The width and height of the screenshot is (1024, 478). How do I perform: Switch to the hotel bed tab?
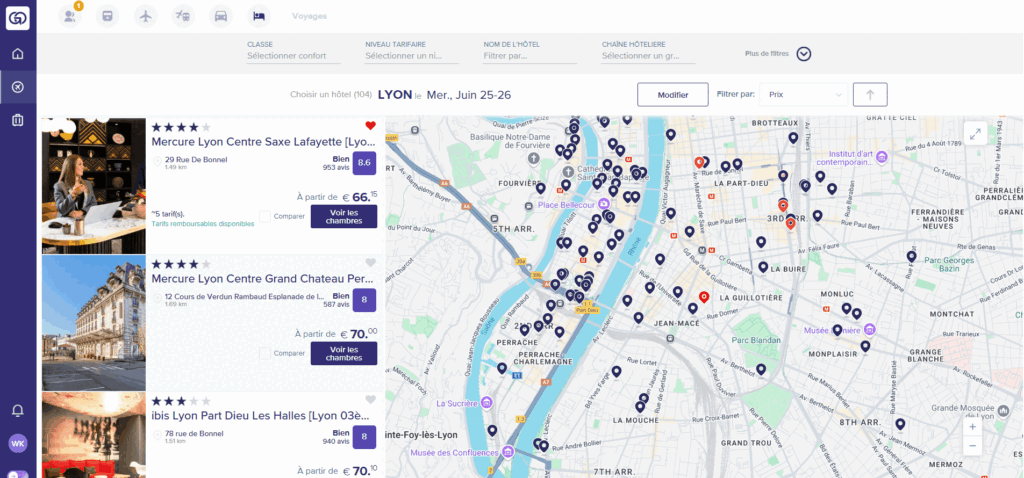(259, 16)
